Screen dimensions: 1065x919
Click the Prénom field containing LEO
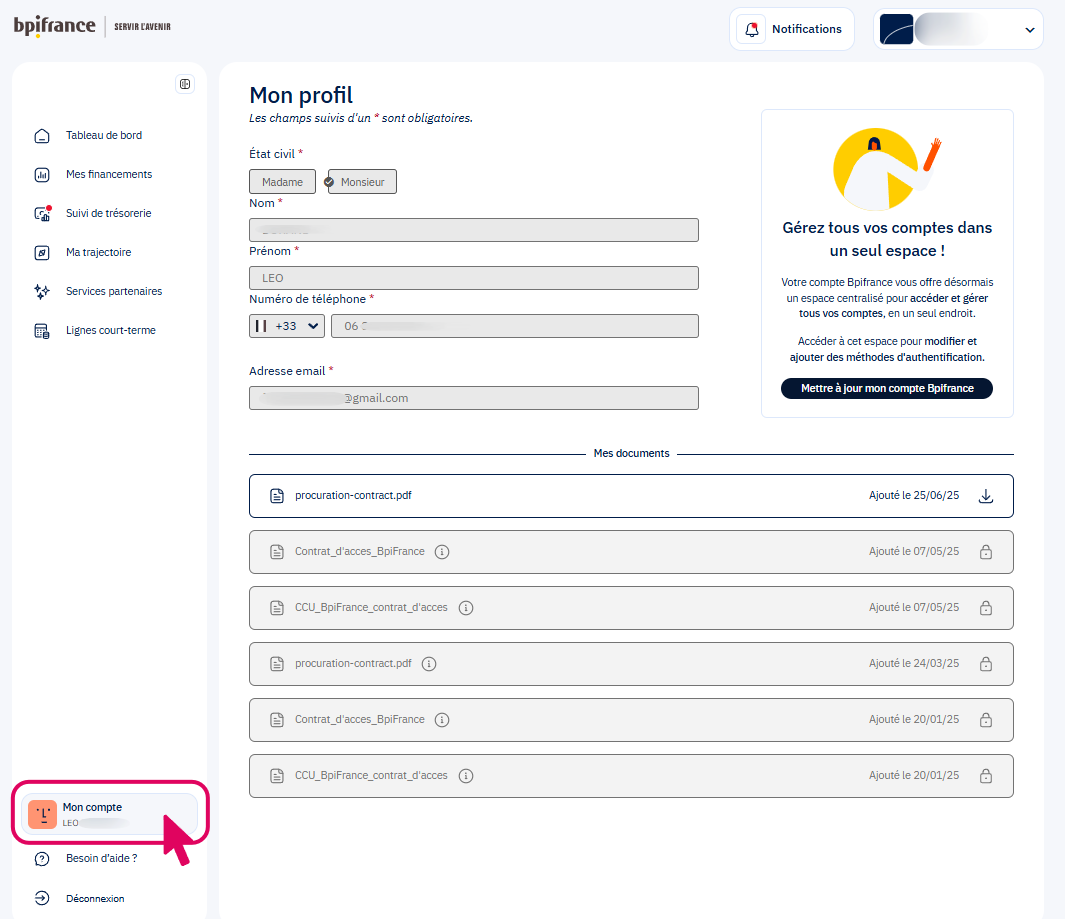pyautogui.click(x=474, y=278)
